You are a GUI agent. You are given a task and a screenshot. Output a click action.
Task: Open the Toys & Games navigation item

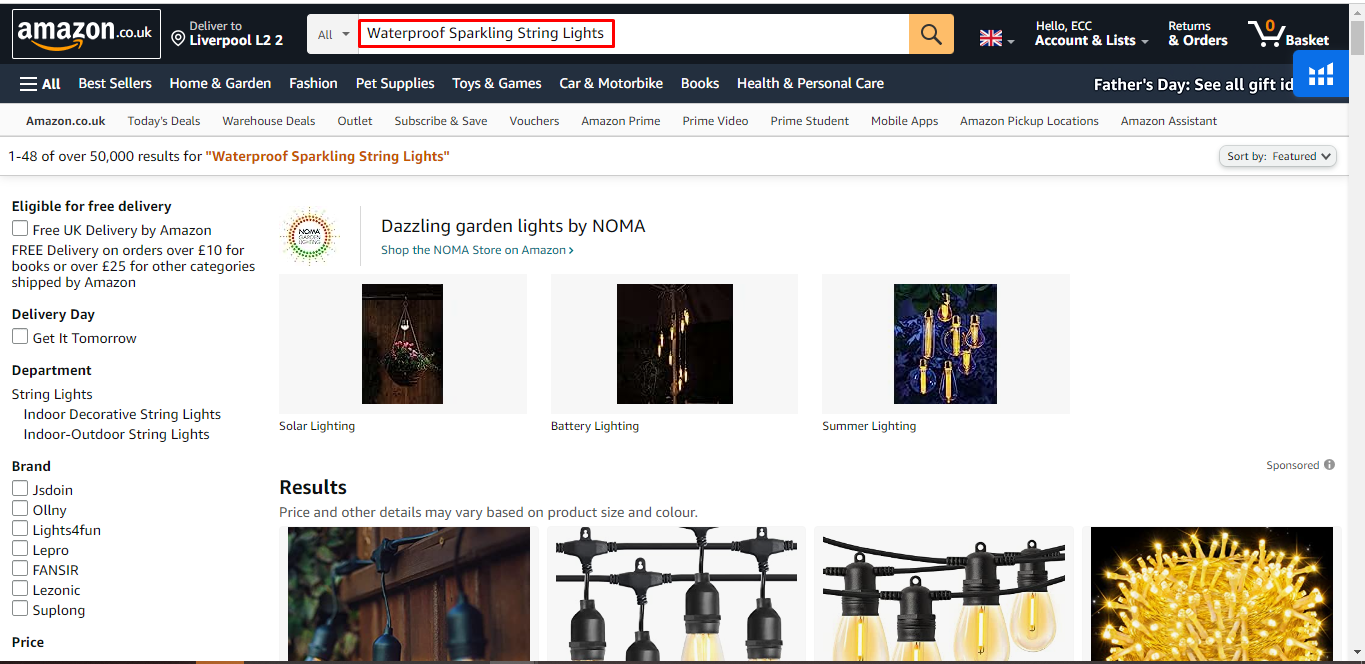497,84
